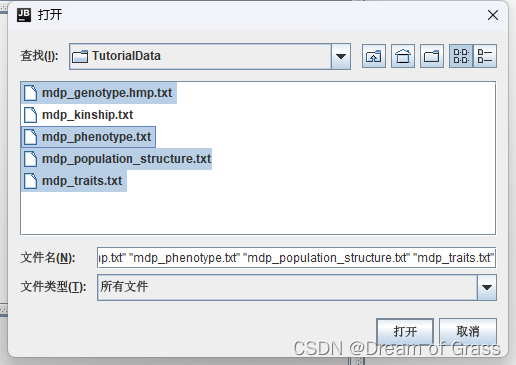
Task: Click the document icon beside mdp_population_structure.txt
Action: click(31, 159)
